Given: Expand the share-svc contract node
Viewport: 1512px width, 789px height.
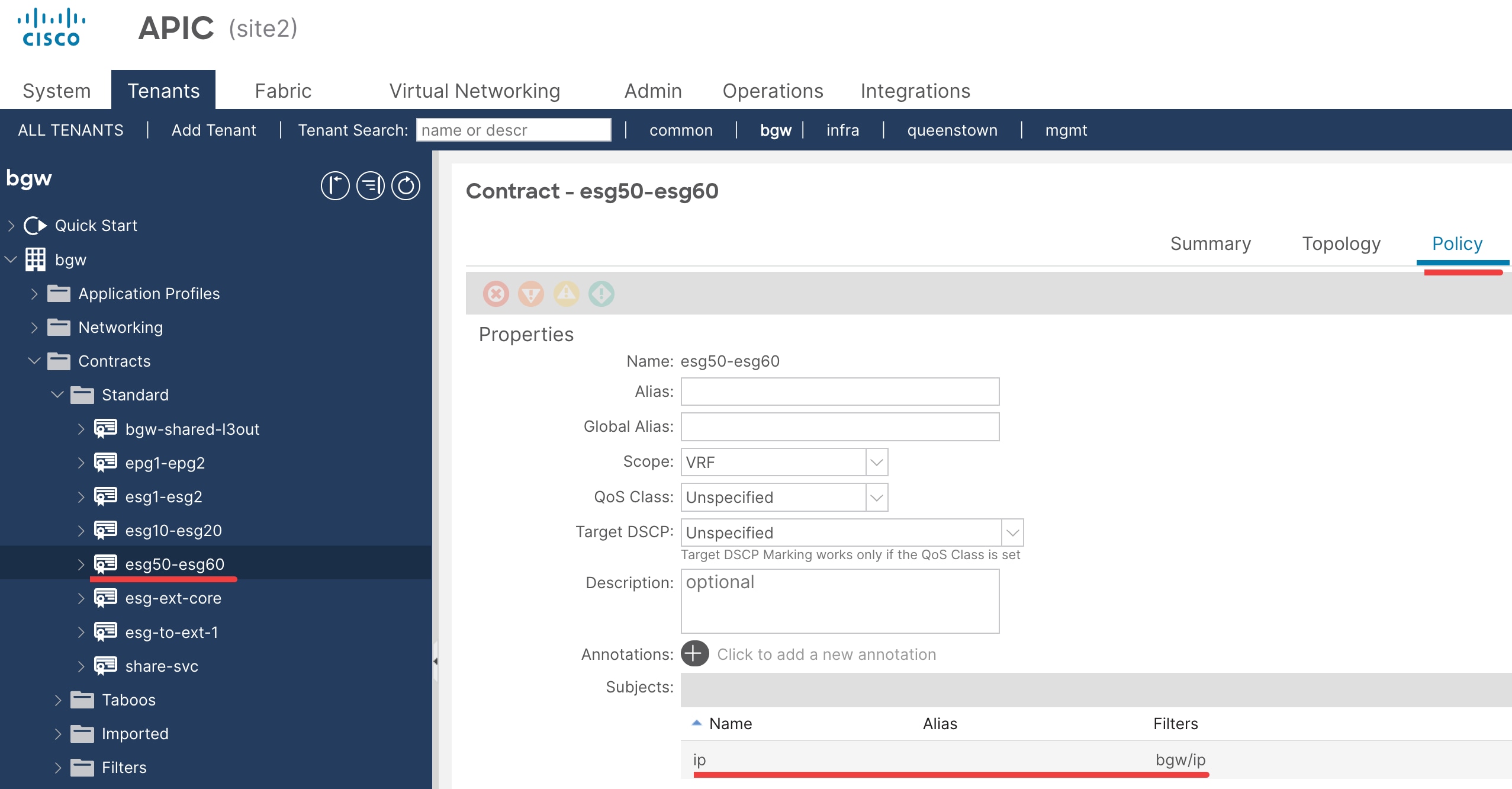Looking at the screenshot, I should coord(81,666).
